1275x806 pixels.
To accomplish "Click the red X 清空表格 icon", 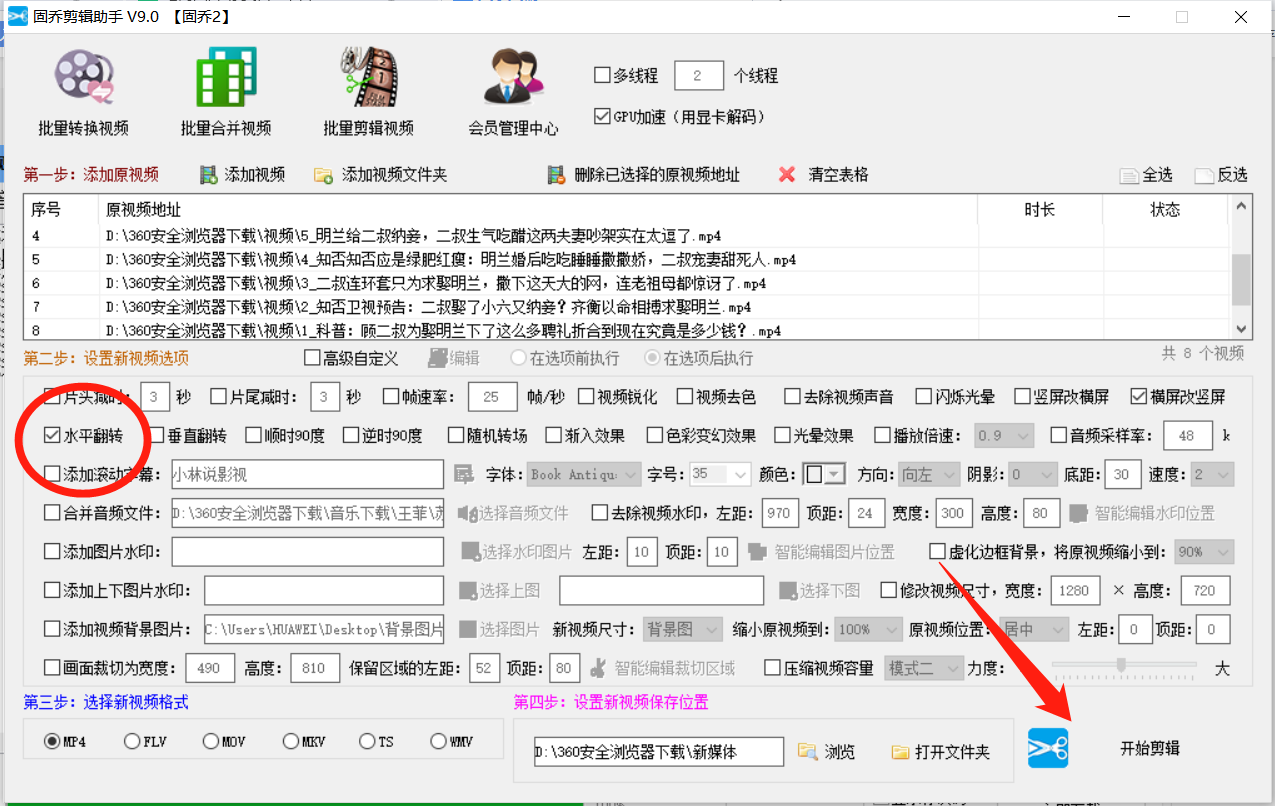I will tap(787, 175).
